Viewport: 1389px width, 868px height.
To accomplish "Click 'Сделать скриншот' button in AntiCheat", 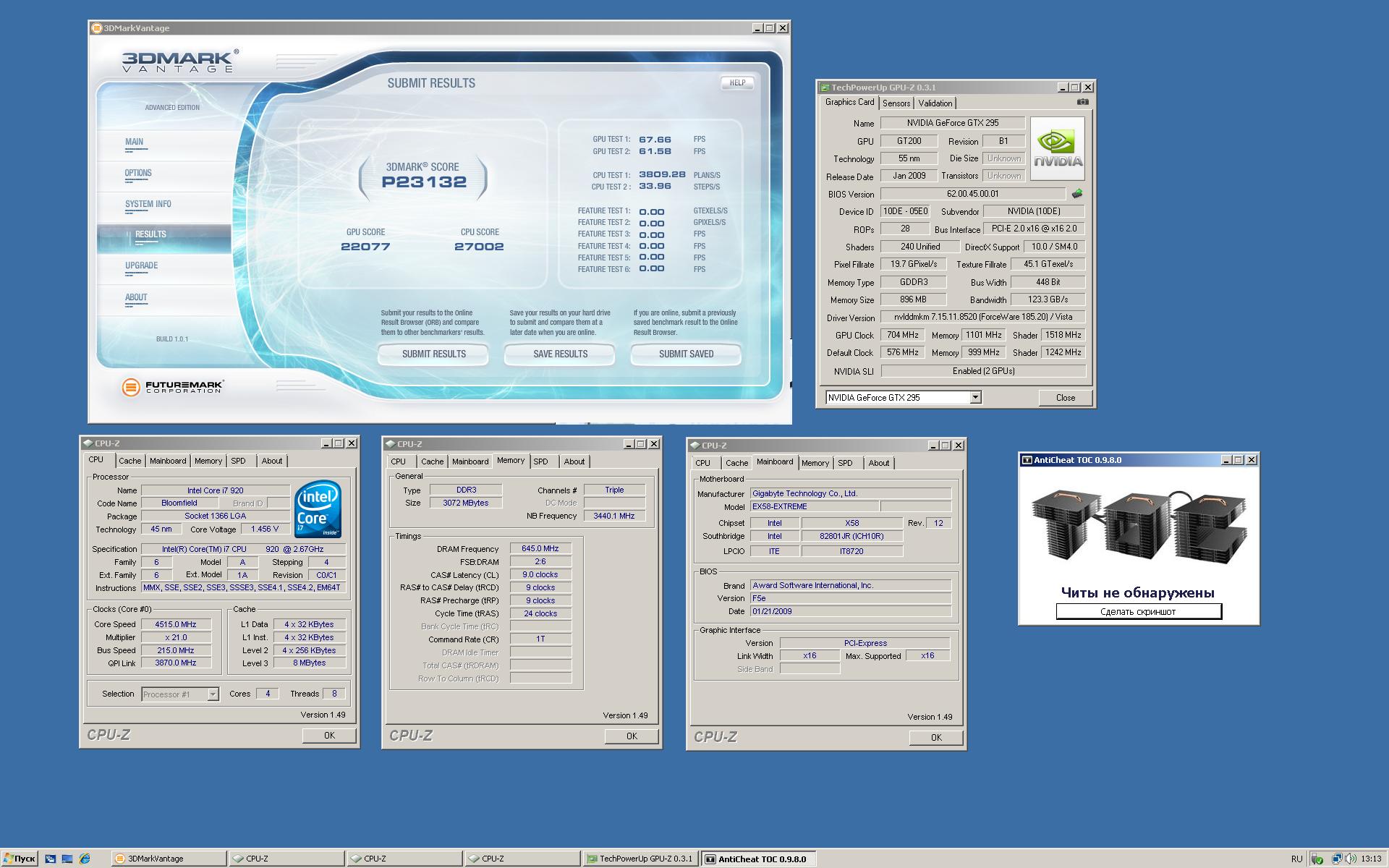I will click(x=1138, y=612).
